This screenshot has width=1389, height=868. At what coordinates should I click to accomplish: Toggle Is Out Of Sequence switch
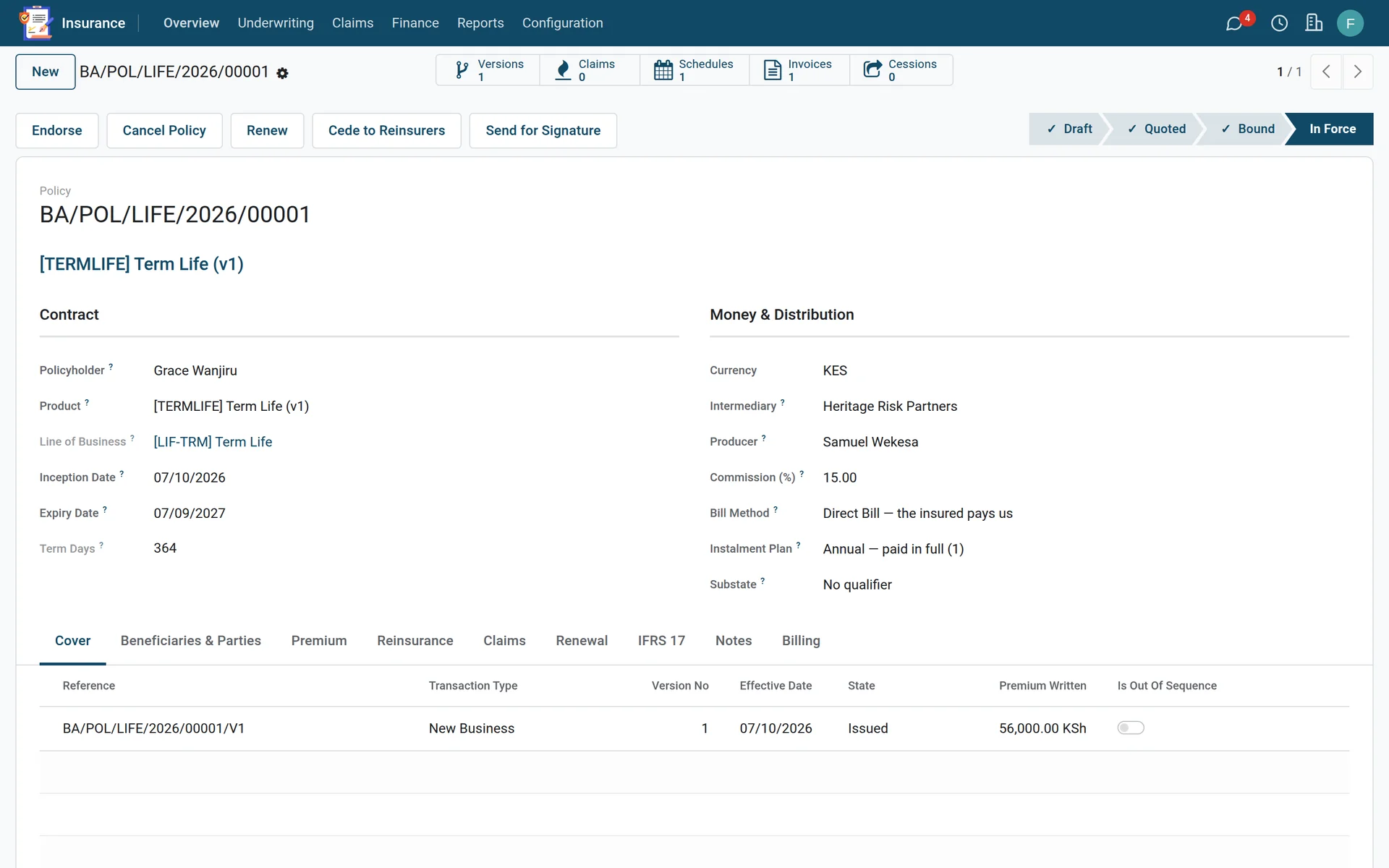[1131, 728]
